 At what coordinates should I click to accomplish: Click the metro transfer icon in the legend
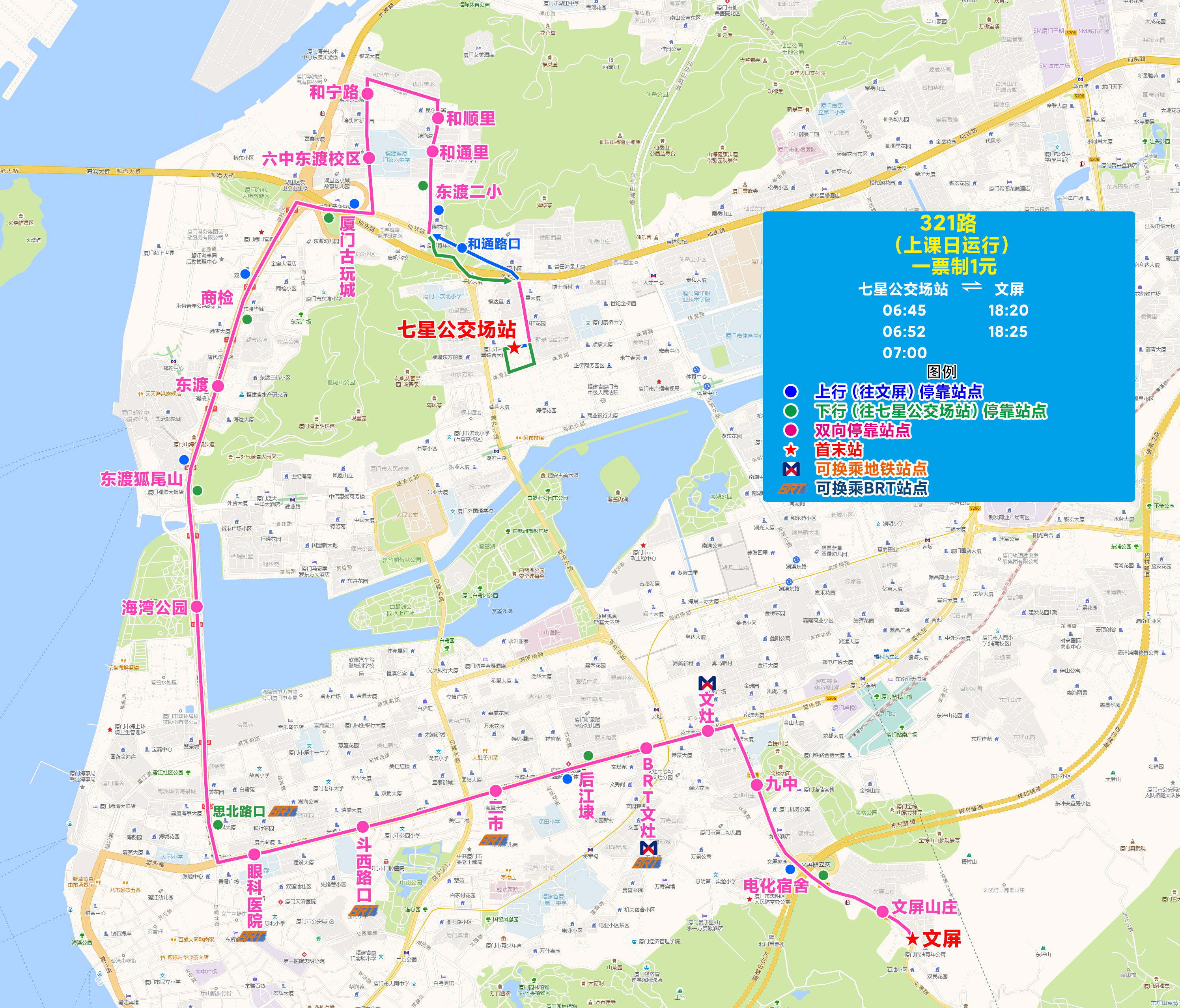[x=791, y=469]
